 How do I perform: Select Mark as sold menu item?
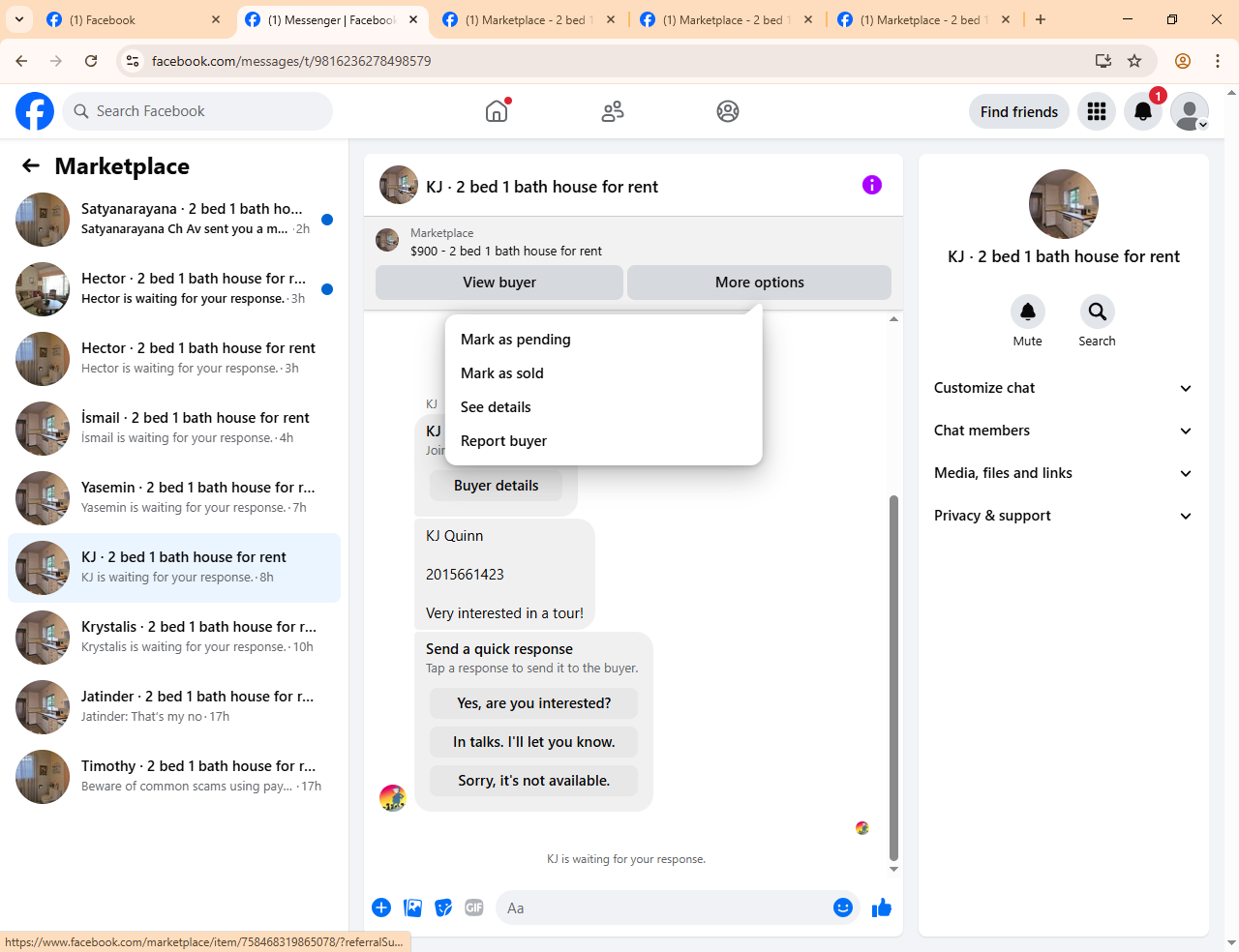point(604,373)
